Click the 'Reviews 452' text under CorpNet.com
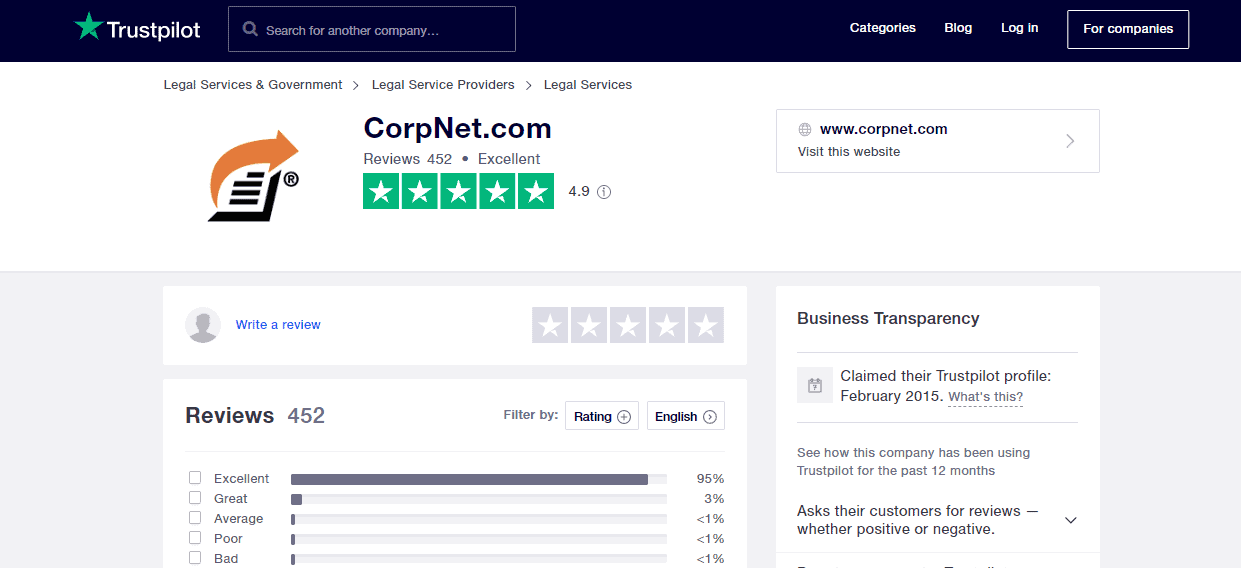The image size is (1241, 568). click(x=408, y=159)
